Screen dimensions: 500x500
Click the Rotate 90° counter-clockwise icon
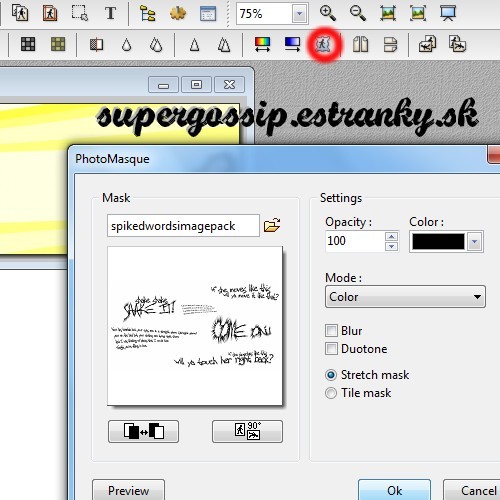point(427,44)
